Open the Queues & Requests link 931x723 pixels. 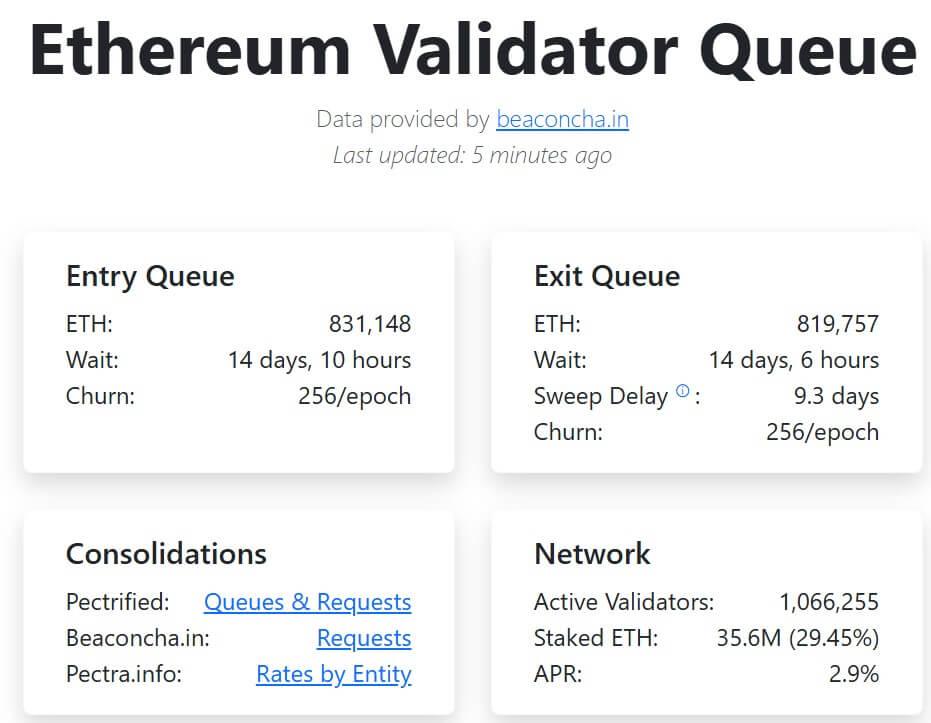(307, 602)
